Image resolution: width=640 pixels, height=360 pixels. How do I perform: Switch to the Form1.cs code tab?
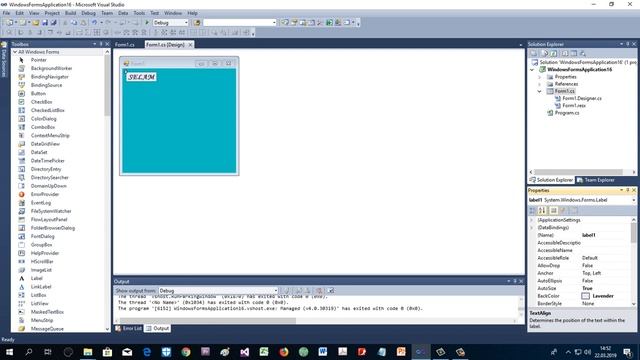tap(125, 44)
